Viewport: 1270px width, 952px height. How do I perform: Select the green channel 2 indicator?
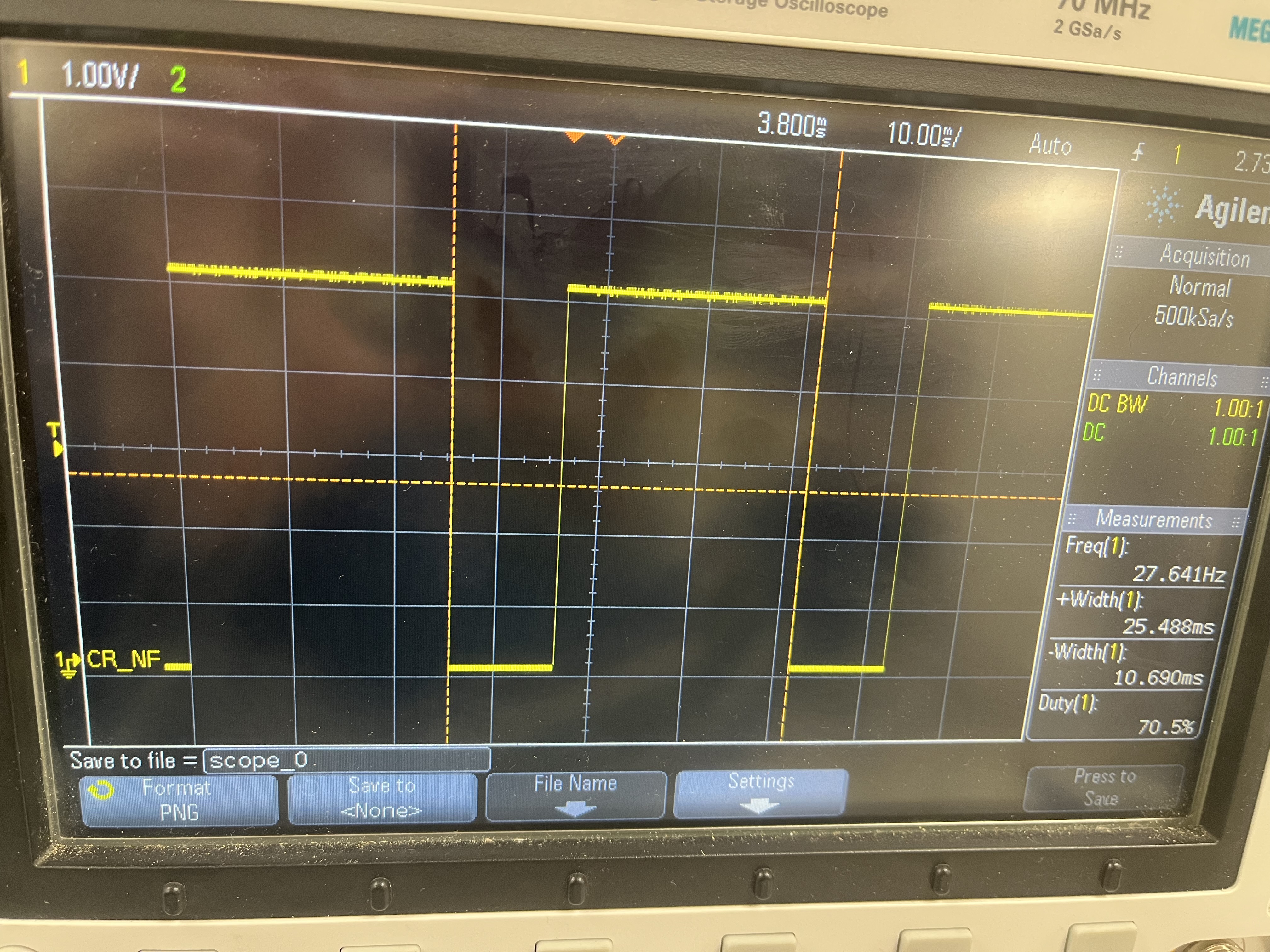tap(178, 79)
